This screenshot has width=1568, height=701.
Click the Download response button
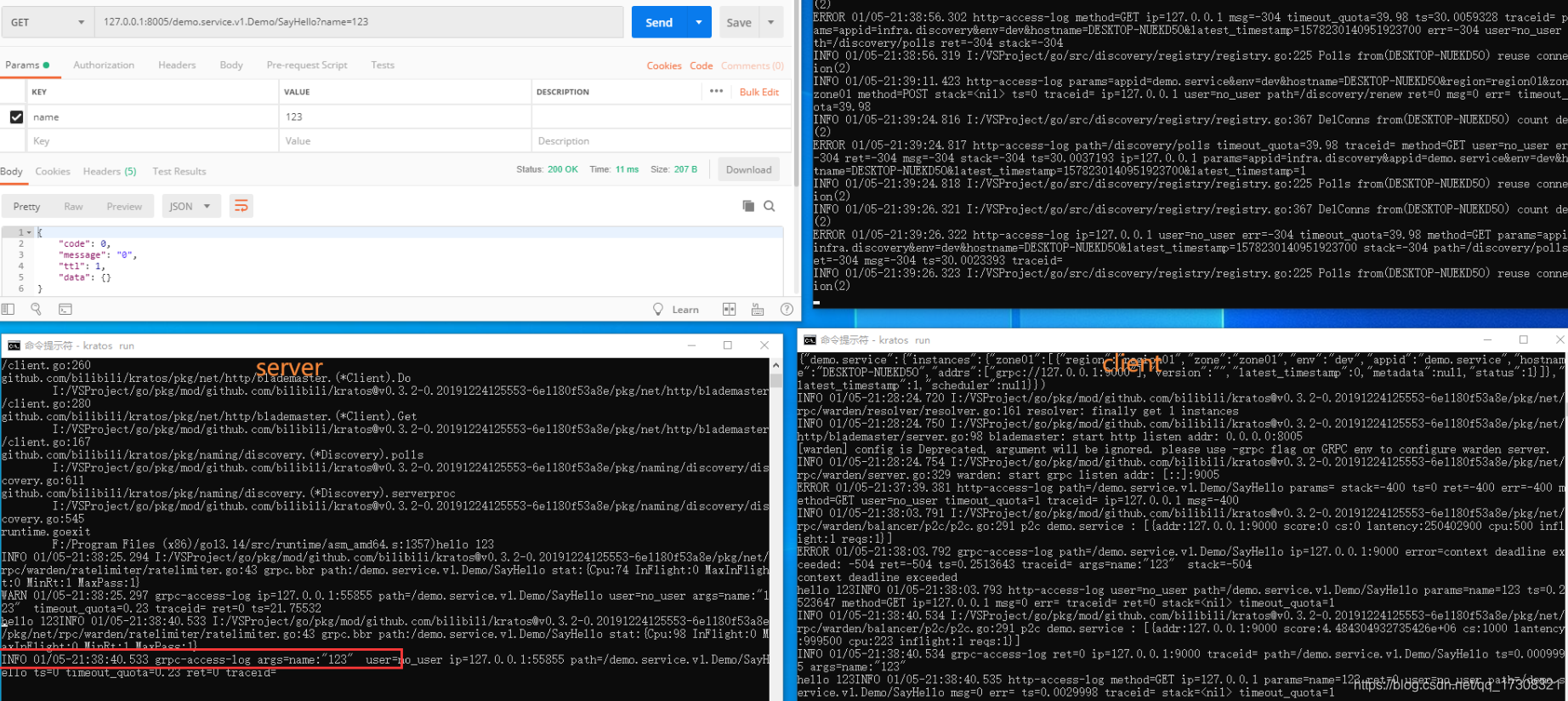[749, 169]
